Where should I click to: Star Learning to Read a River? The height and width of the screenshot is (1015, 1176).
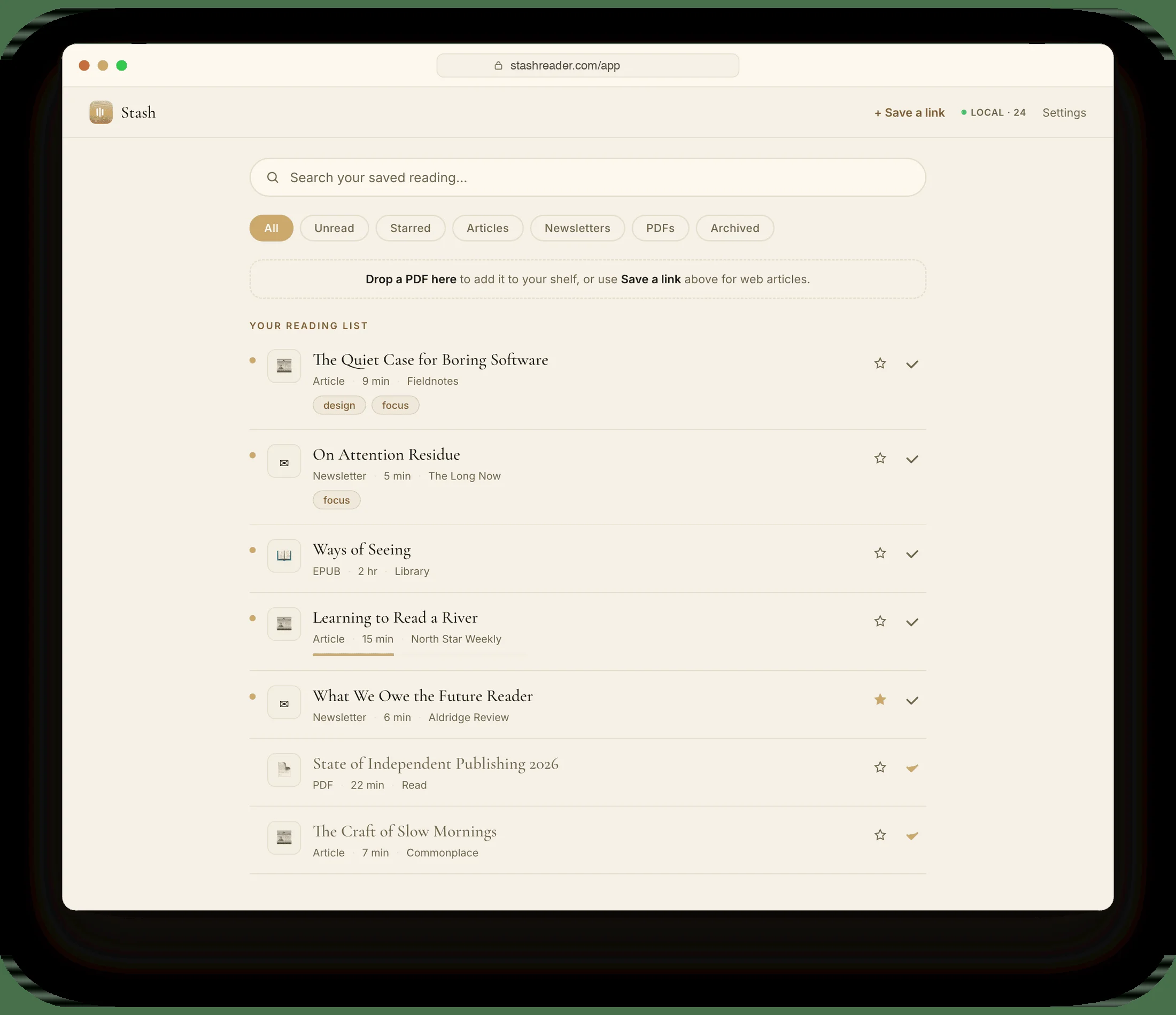click(880, 621)
